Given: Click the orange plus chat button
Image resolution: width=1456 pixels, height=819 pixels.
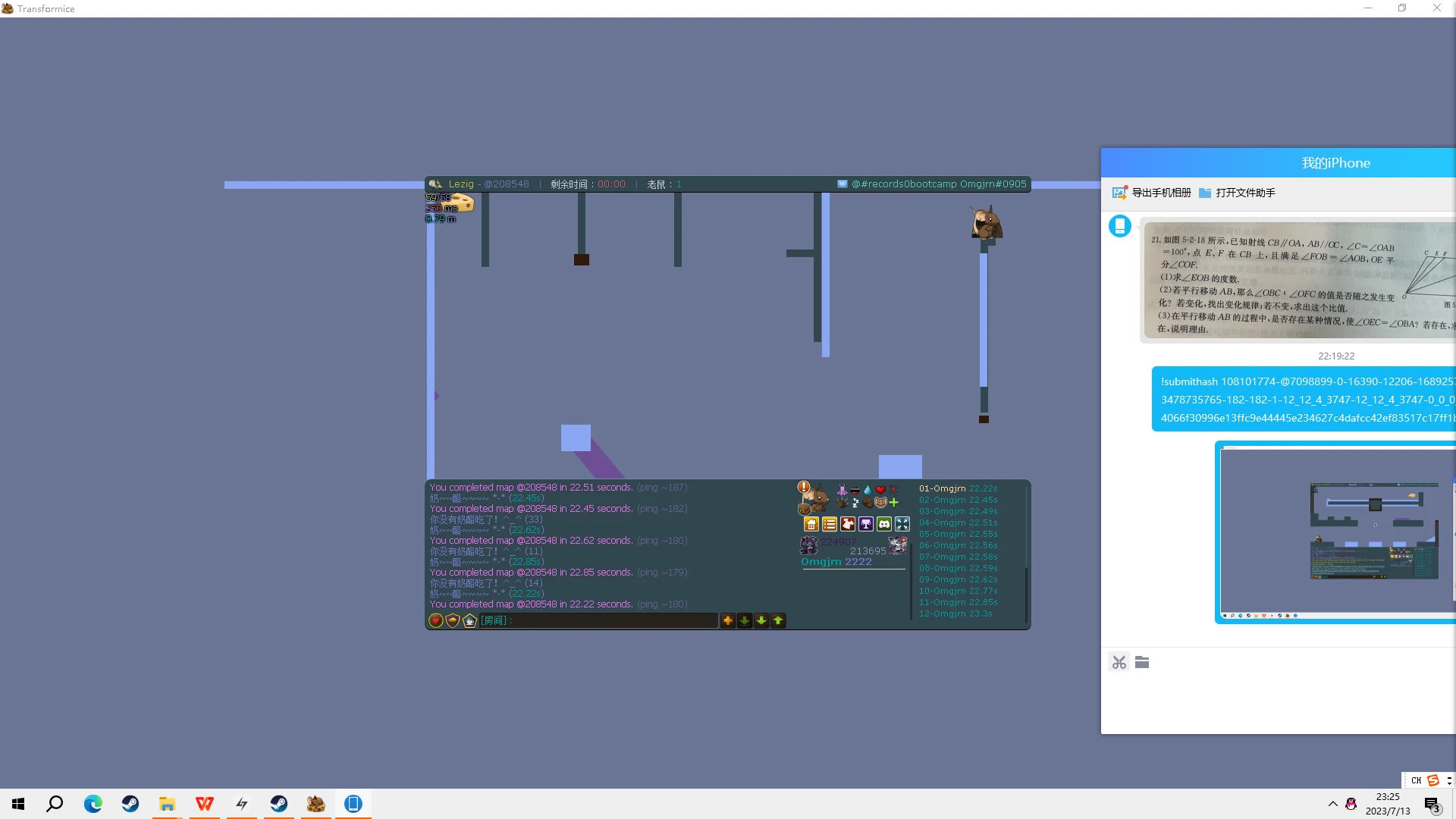Looking at the screenshot, I should pyautogui.click(x=728, y=621).
